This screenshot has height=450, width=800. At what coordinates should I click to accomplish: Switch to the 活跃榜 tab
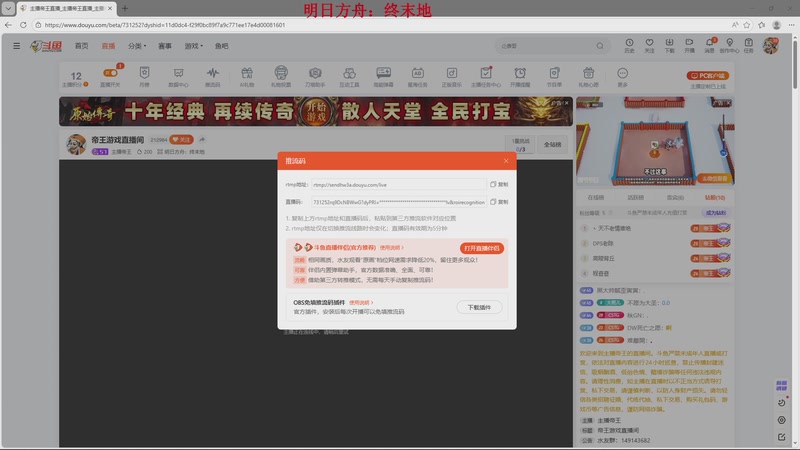(x=635, y=197)
